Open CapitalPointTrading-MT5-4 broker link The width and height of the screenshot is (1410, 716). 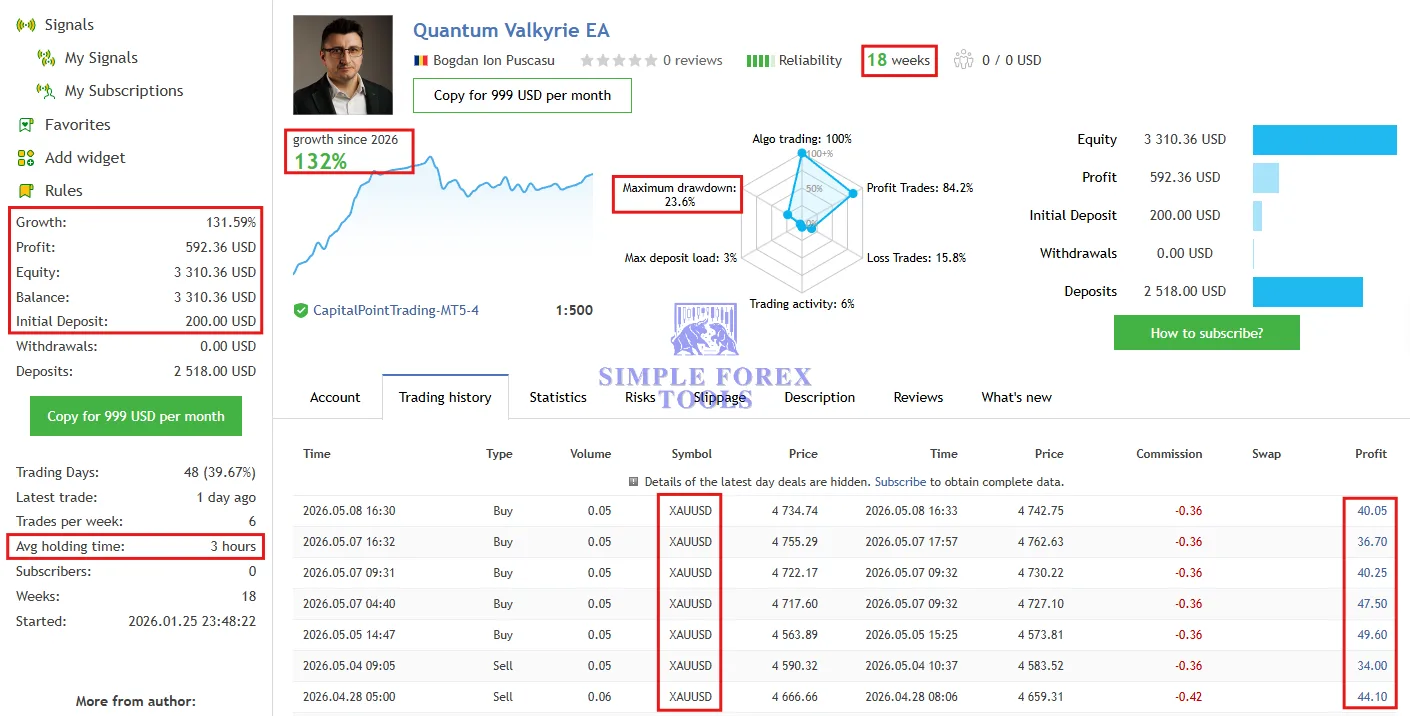[x=396, y=310]
